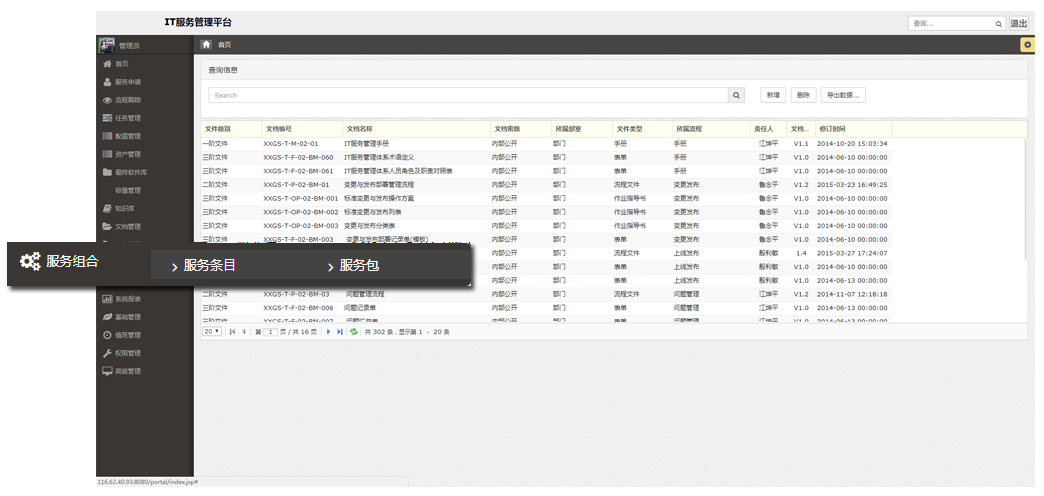Viewport: 1044px width, 496px height.
Task: Click the green refresh icon in the pager
Action: [353, 331]
